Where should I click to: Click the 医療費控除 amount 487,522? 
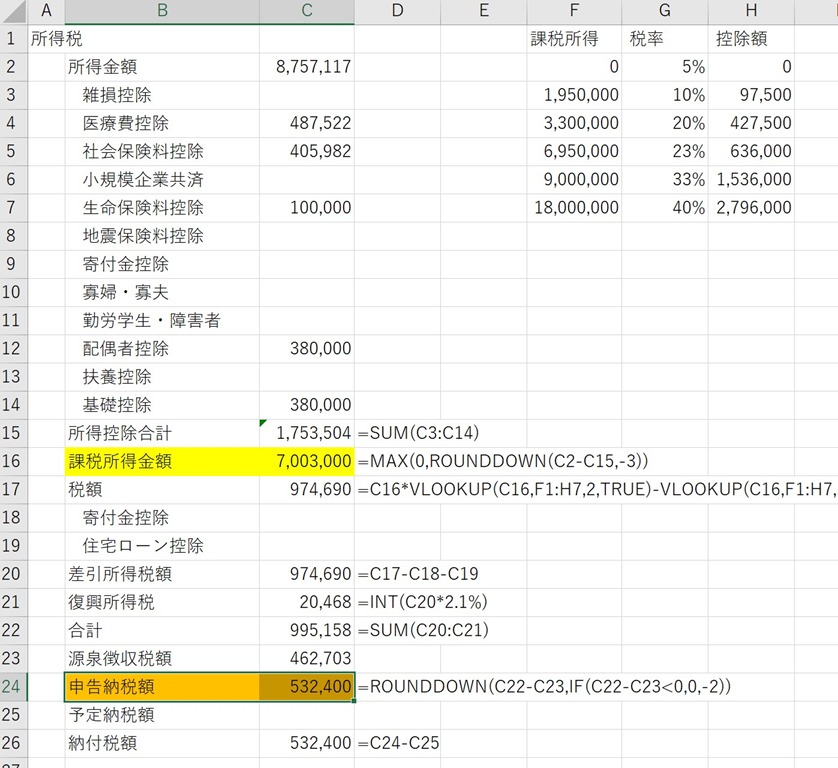pyautogui.click(x=306, y=123)
